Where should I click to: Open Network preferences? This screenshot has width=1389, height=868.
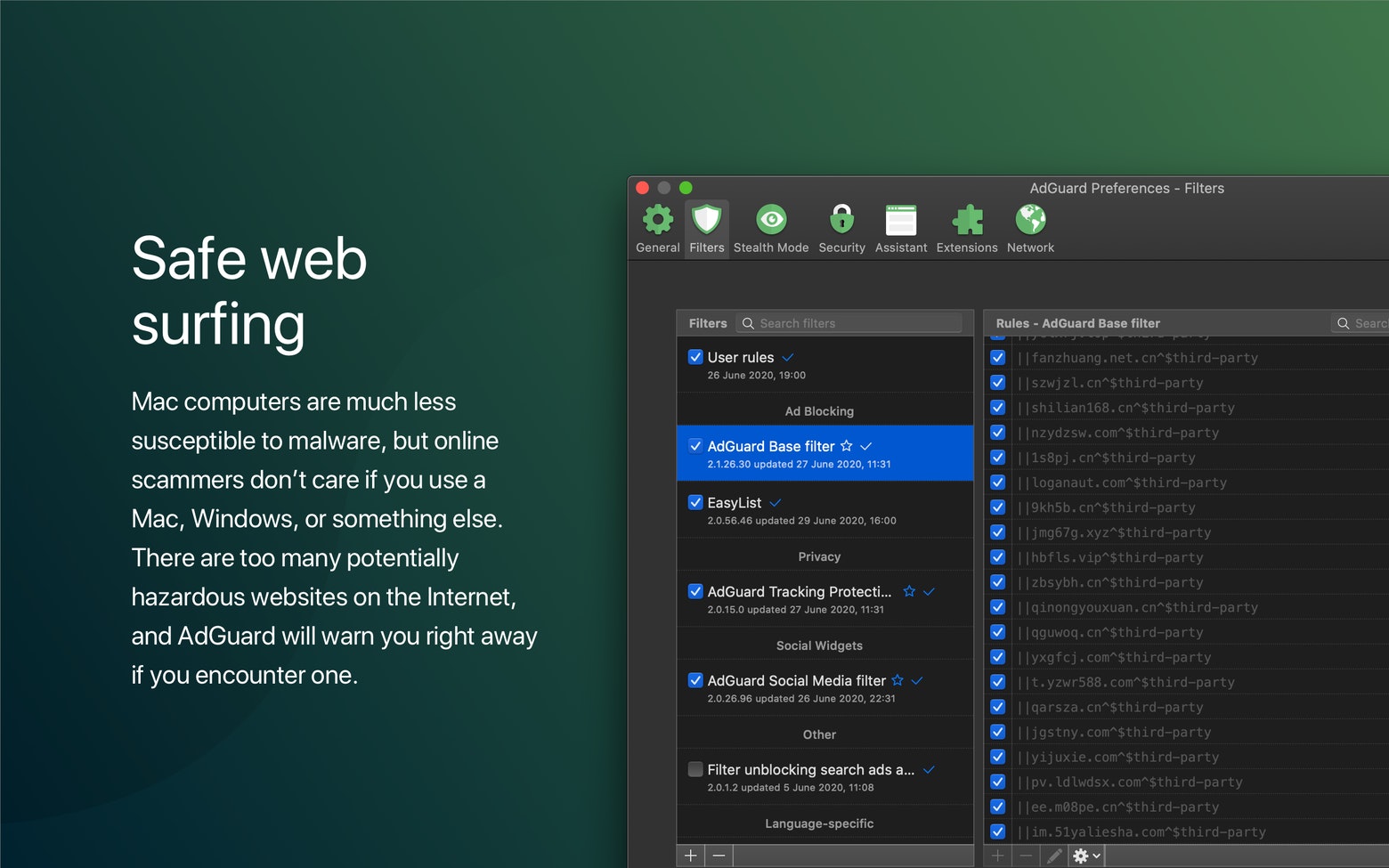[x=1030, y=229]
